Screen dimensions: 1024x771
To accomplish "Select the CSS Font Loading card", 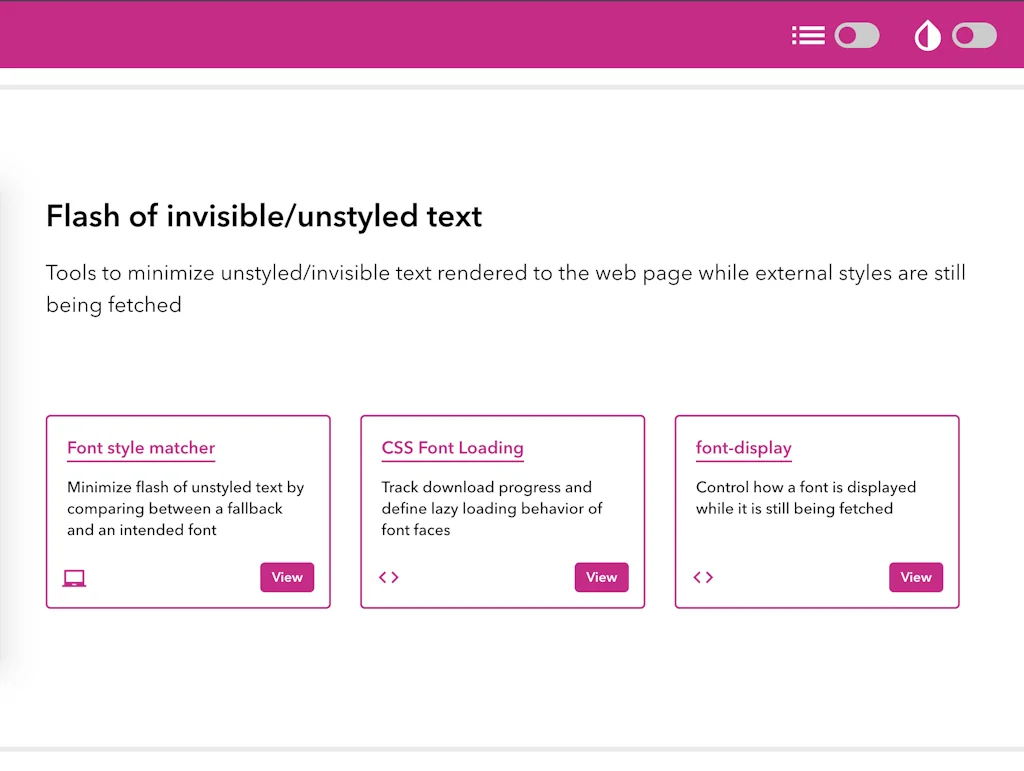I will click(x=502, y=511).
